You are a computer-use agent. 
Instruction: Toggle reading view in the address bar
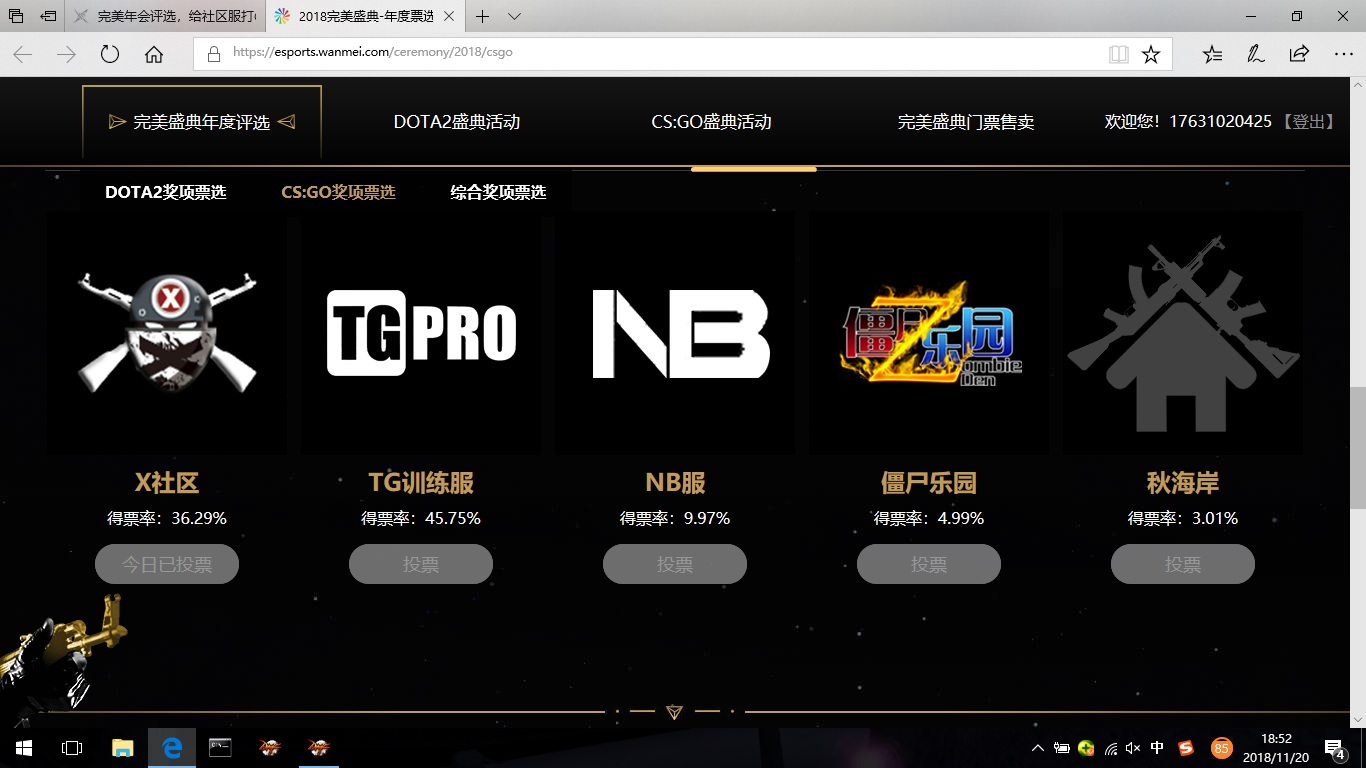click(1118, 54)
